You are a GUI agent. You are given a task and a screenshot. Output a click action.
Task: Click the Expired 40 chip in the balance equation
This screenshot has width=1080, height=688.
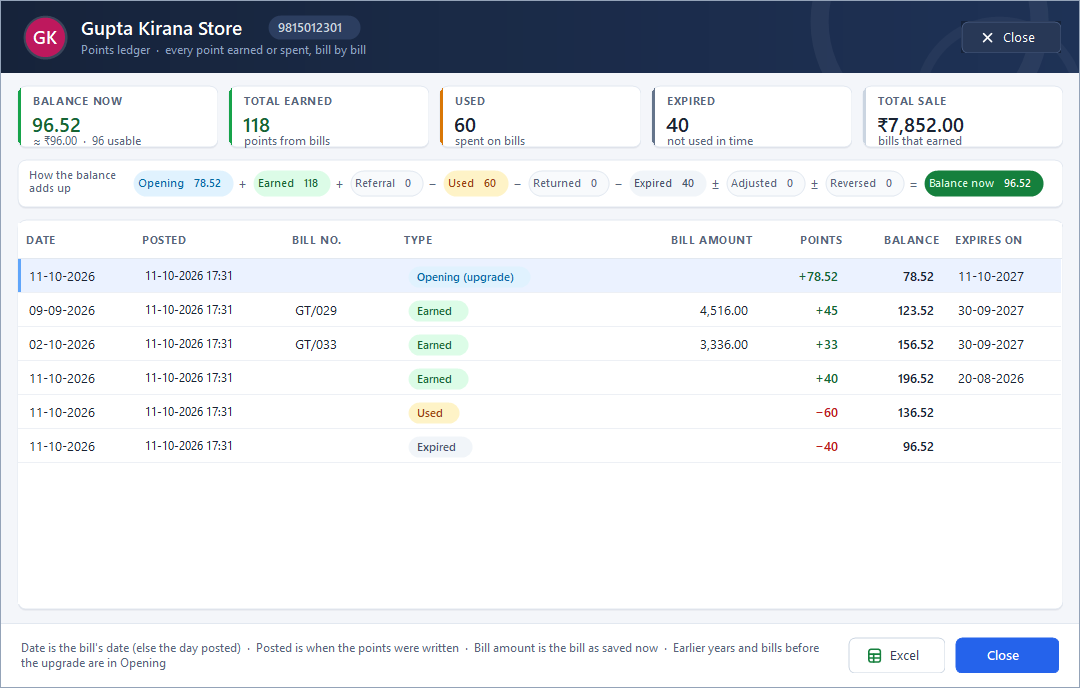pos(667,183)
